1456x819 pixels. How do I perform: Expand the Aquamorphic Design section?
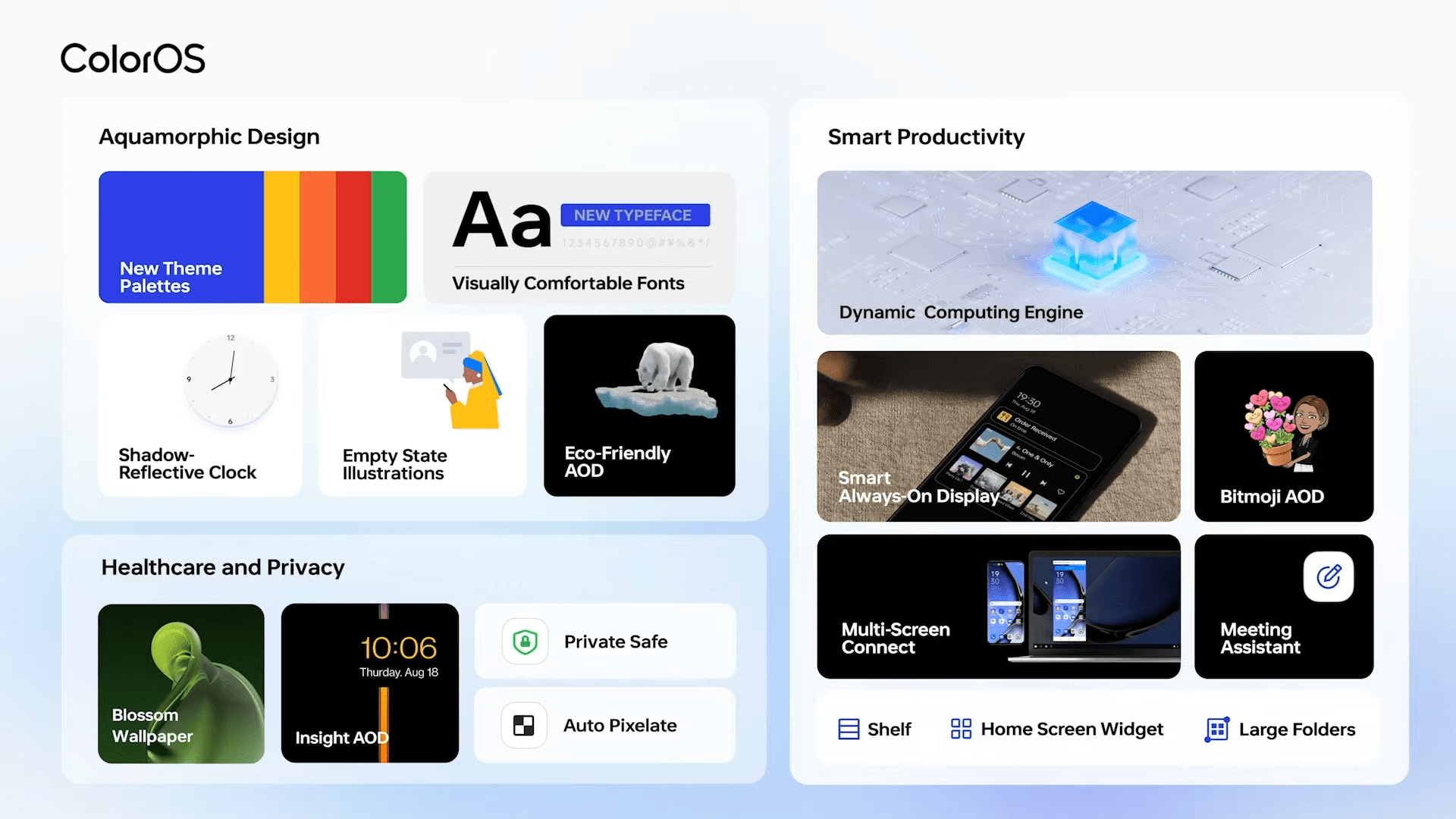coord(209,136)
